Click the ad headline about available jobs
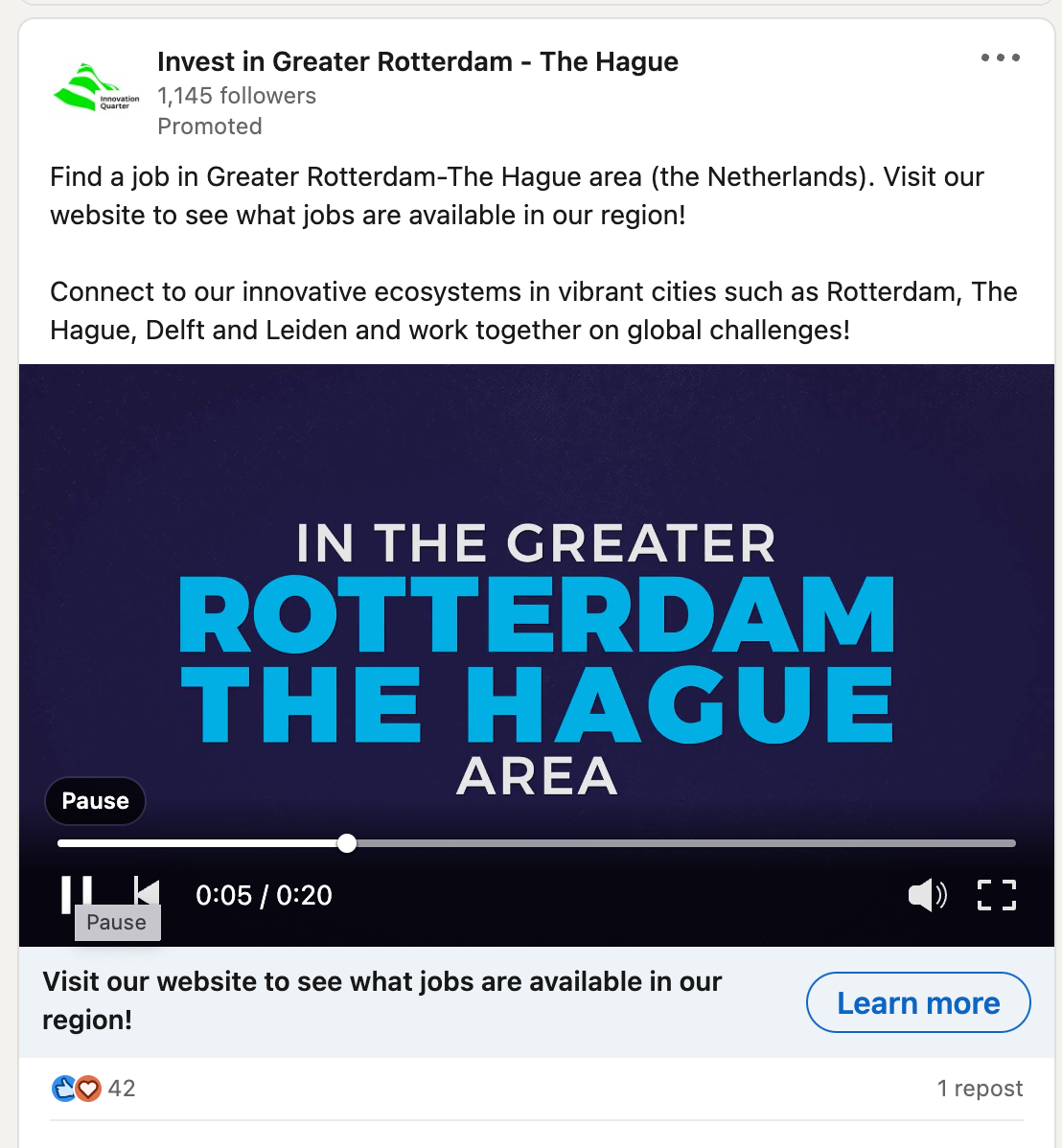The height and width of the screenshot is (1148, 1062). tap(381, 1000)
